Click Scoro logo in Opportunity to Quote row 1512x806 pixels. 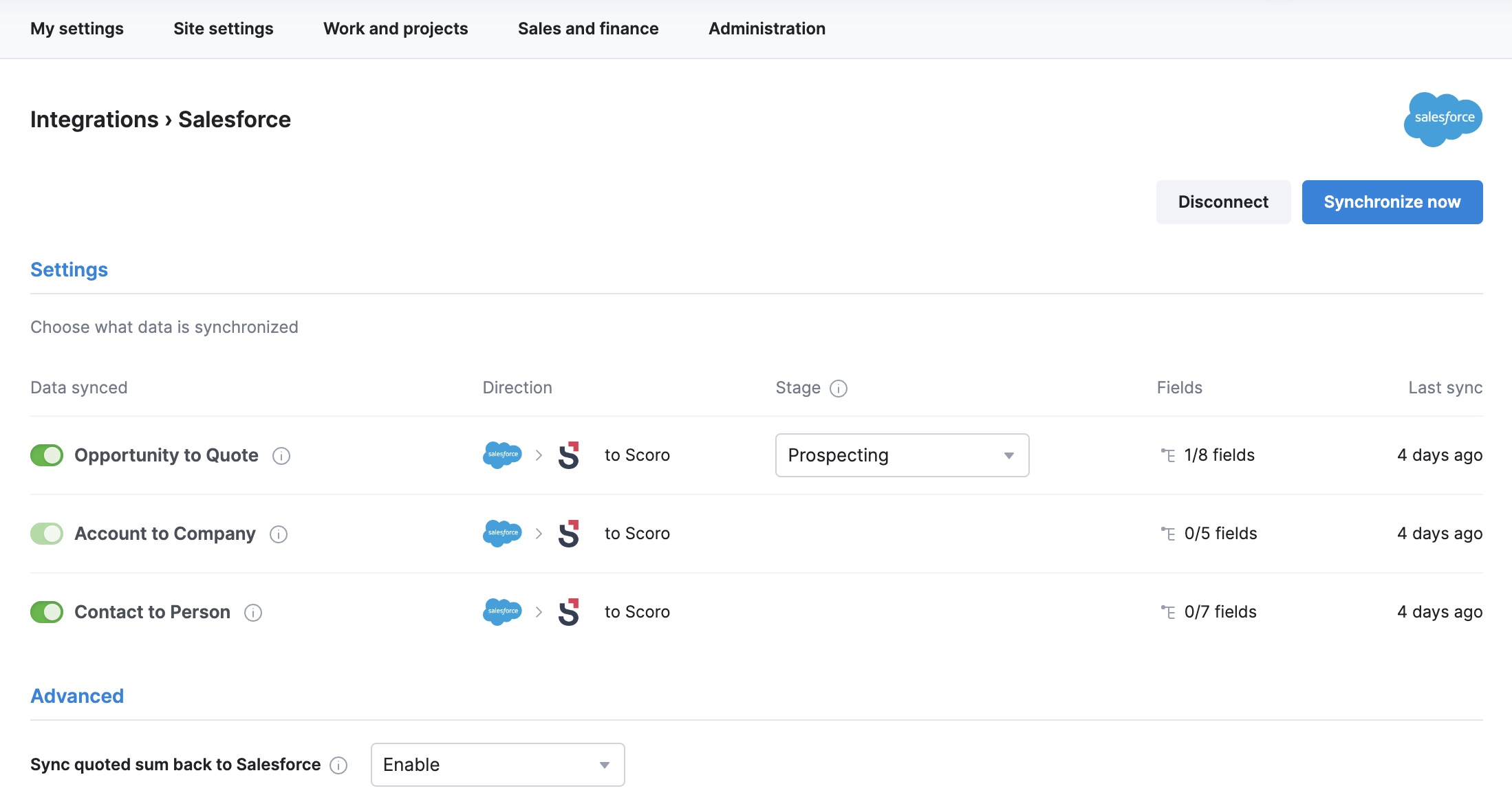(x=569, y=455)
